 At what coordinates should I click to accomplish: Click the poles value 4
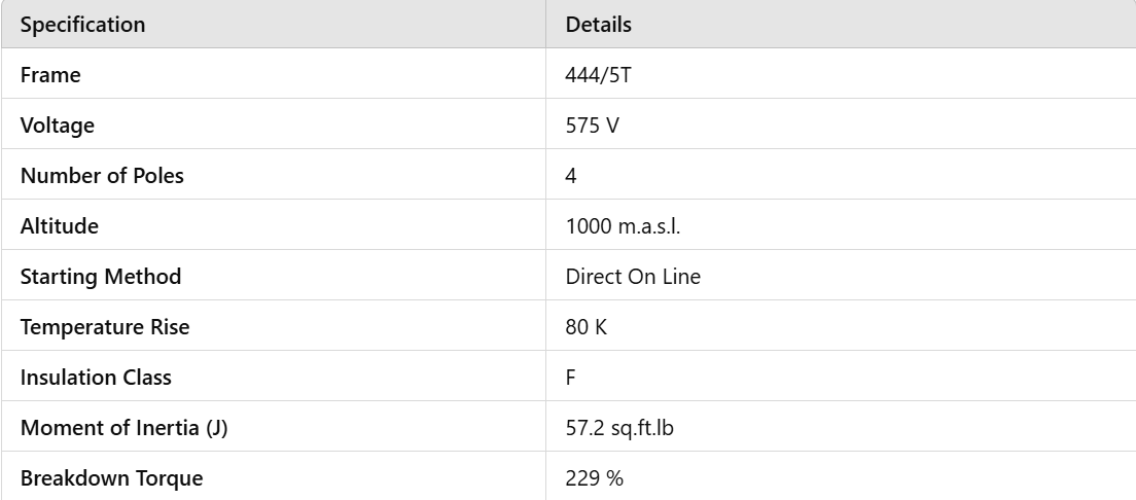(x=570, y=174)
